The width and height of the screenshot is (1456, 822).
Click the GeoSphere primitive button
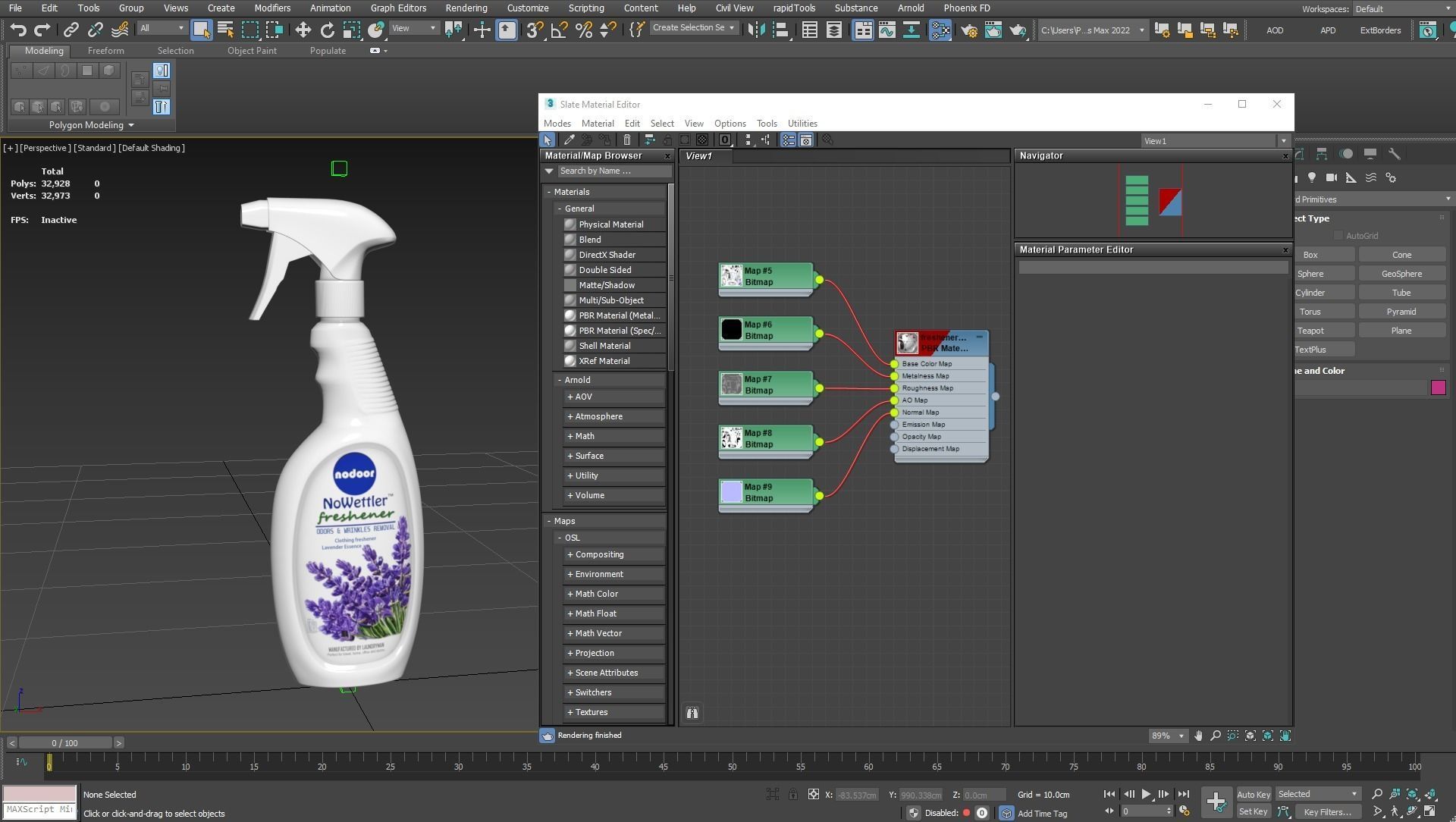tap(1401, 274)
